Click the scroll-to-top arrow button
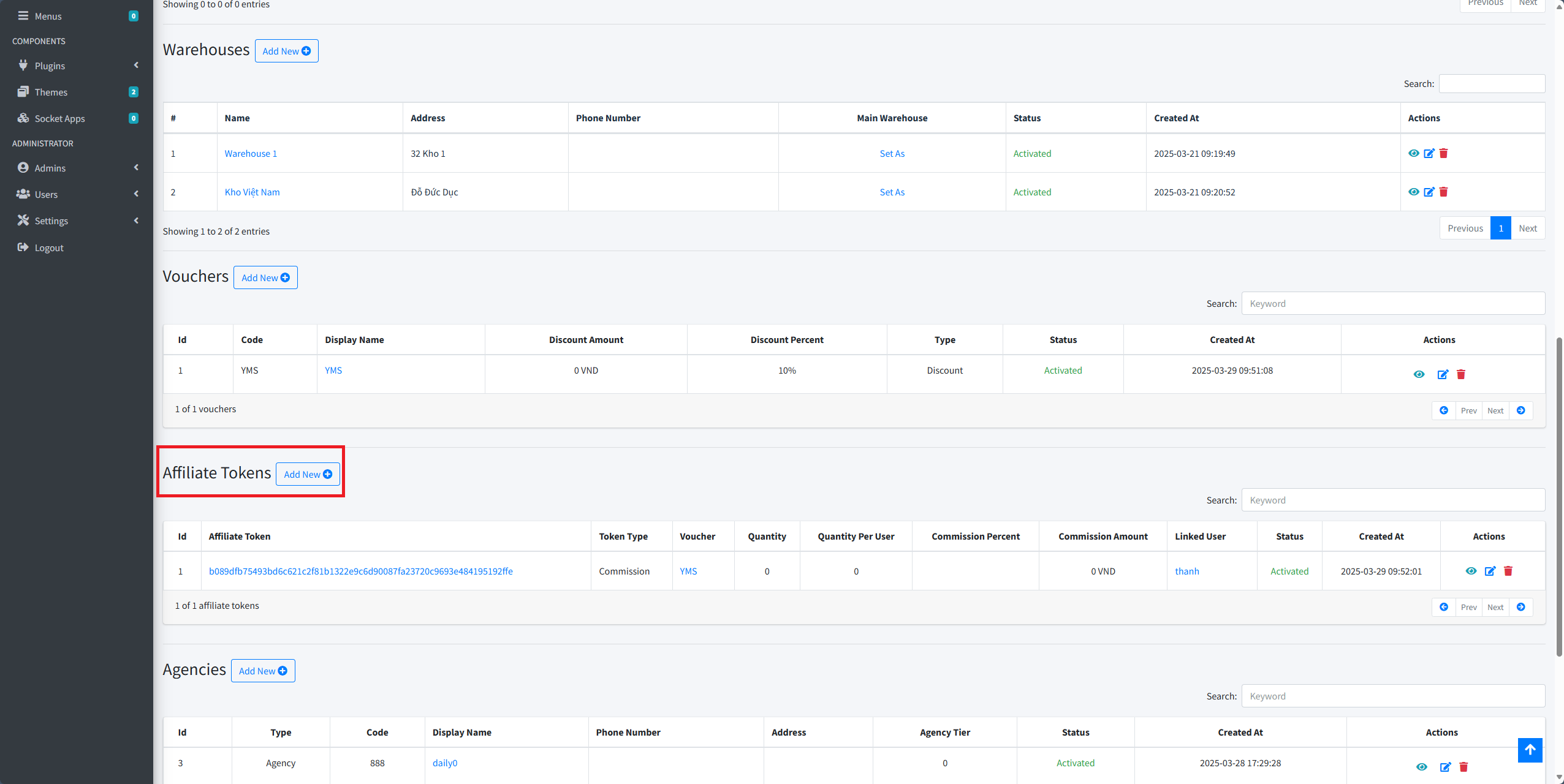 tap(1530, 750)
